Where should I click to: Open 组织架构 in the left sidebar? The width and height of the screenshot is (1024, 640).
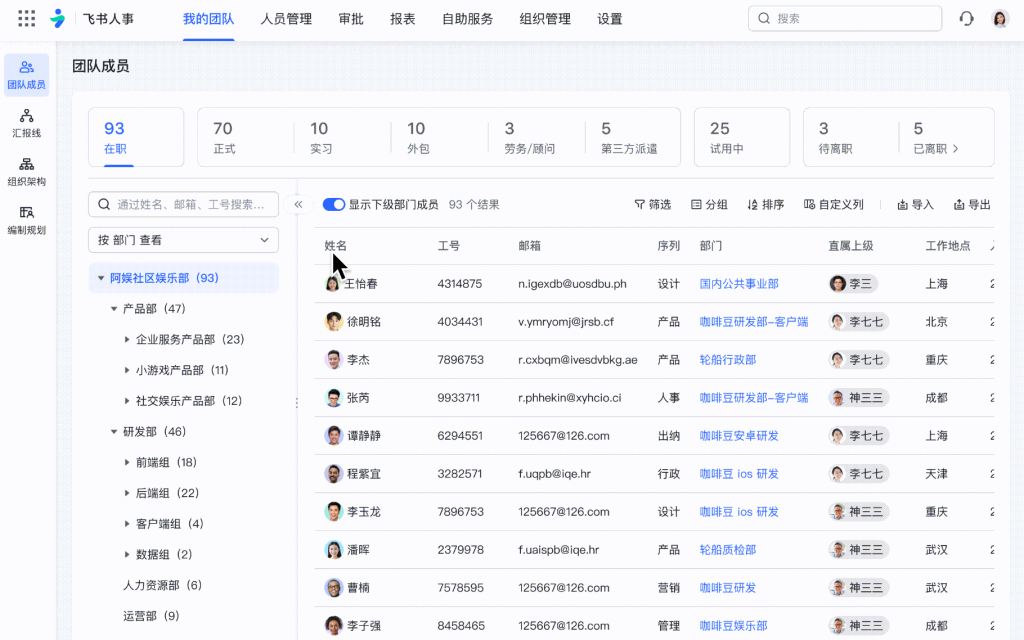[x=26, y=171]
